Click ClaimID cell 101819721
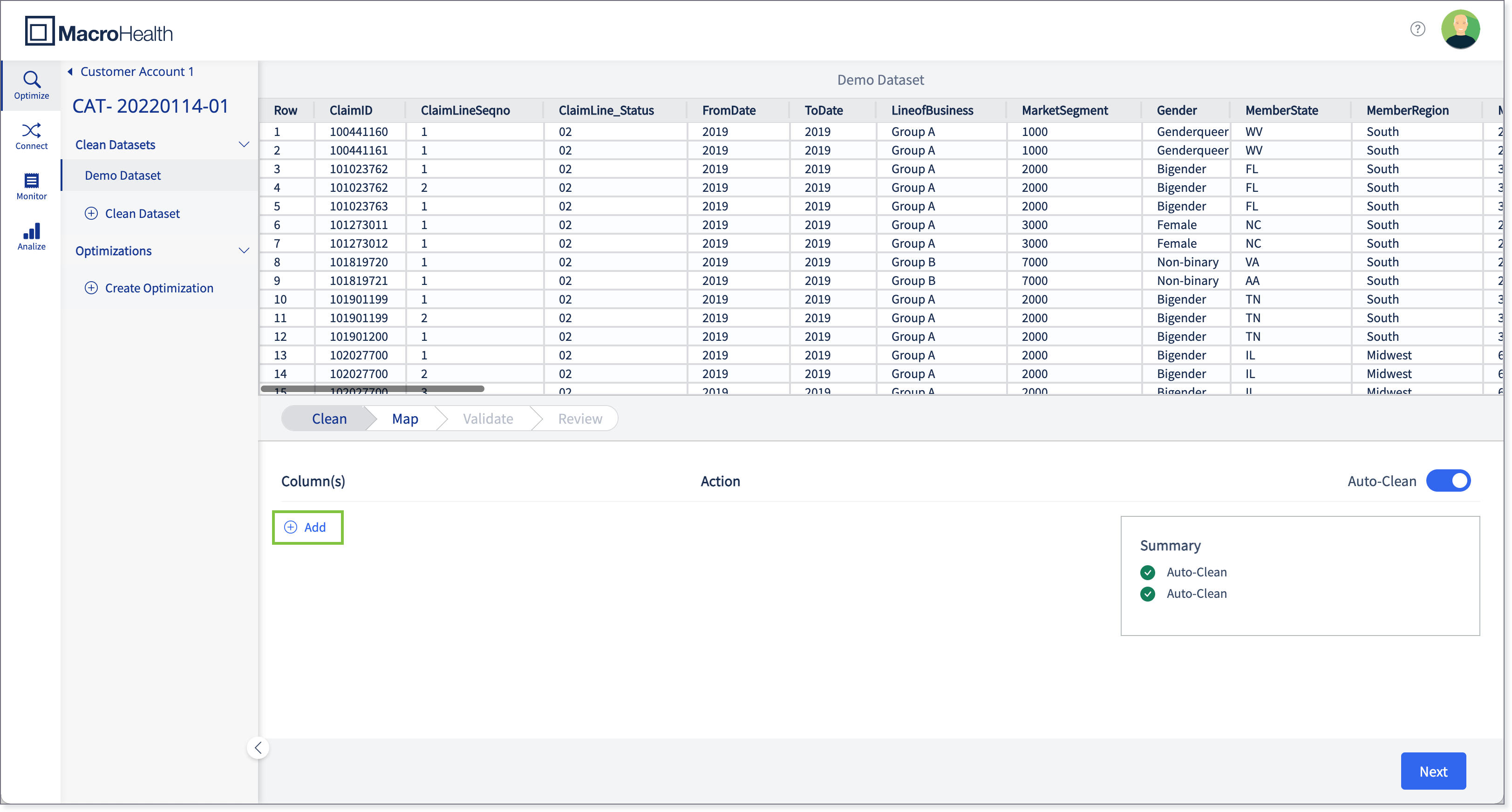Screen dimensions: 1512x812 [x=359, y=280]
